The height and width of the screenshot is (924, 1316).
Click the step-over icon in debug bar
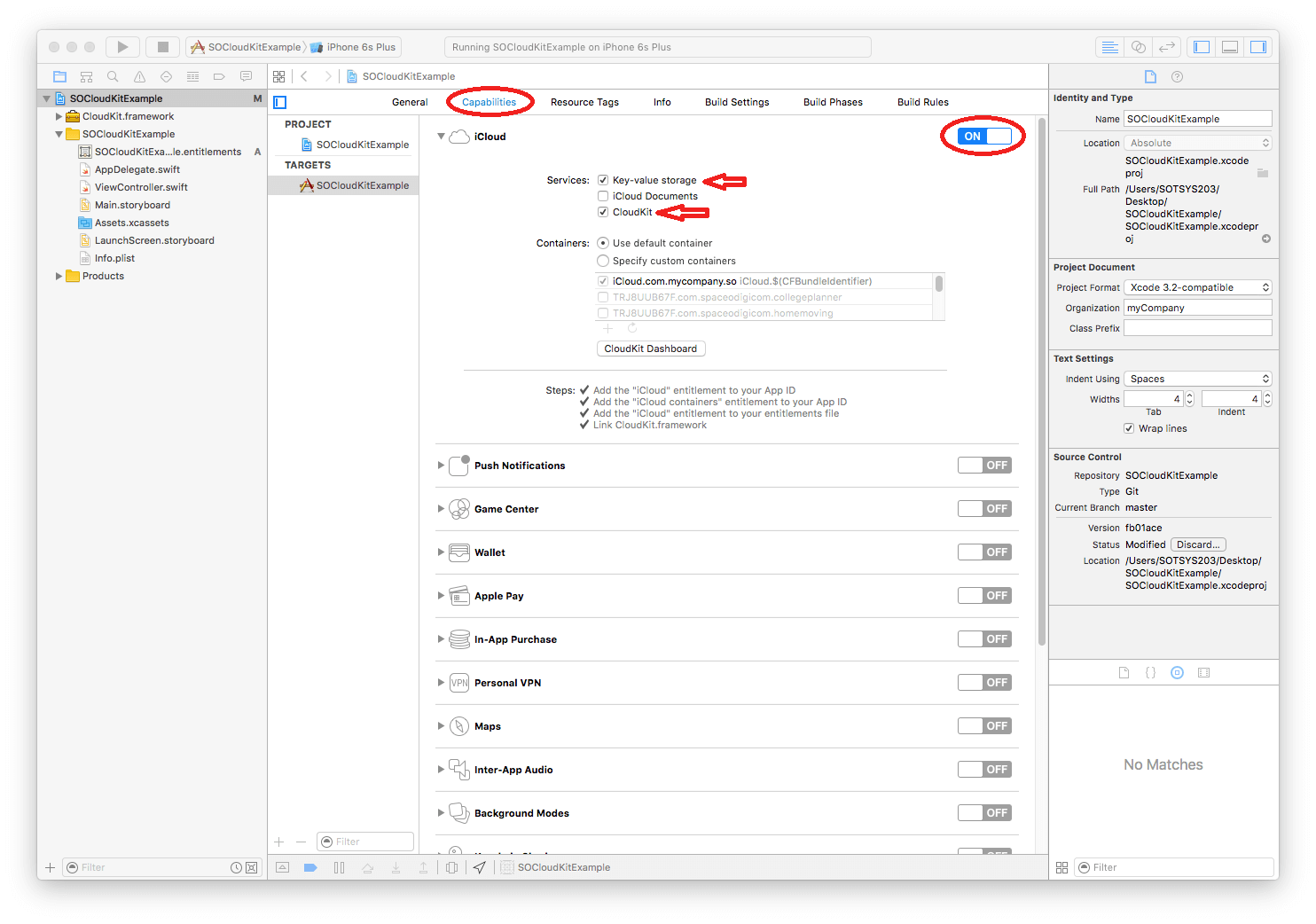click(367, 867)
